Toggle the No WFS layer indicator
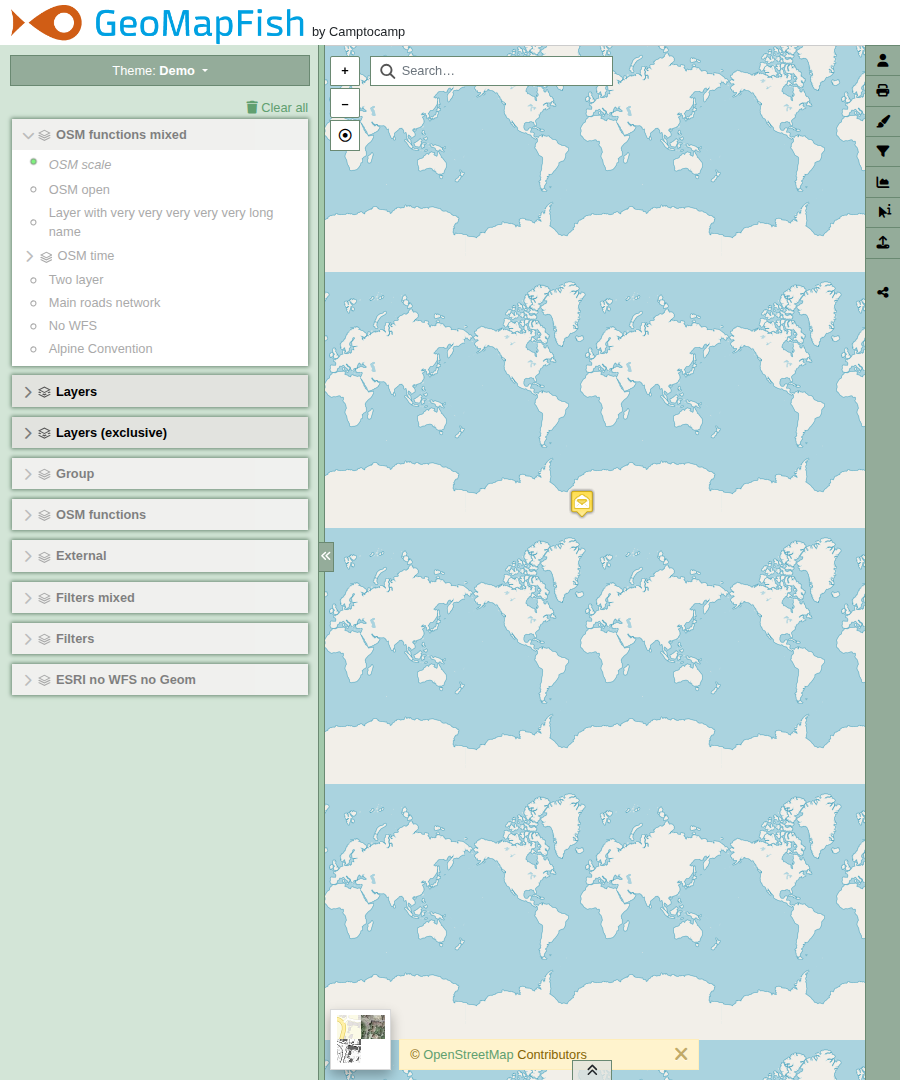Screen dimensions: 900x1080 (33, 326)
